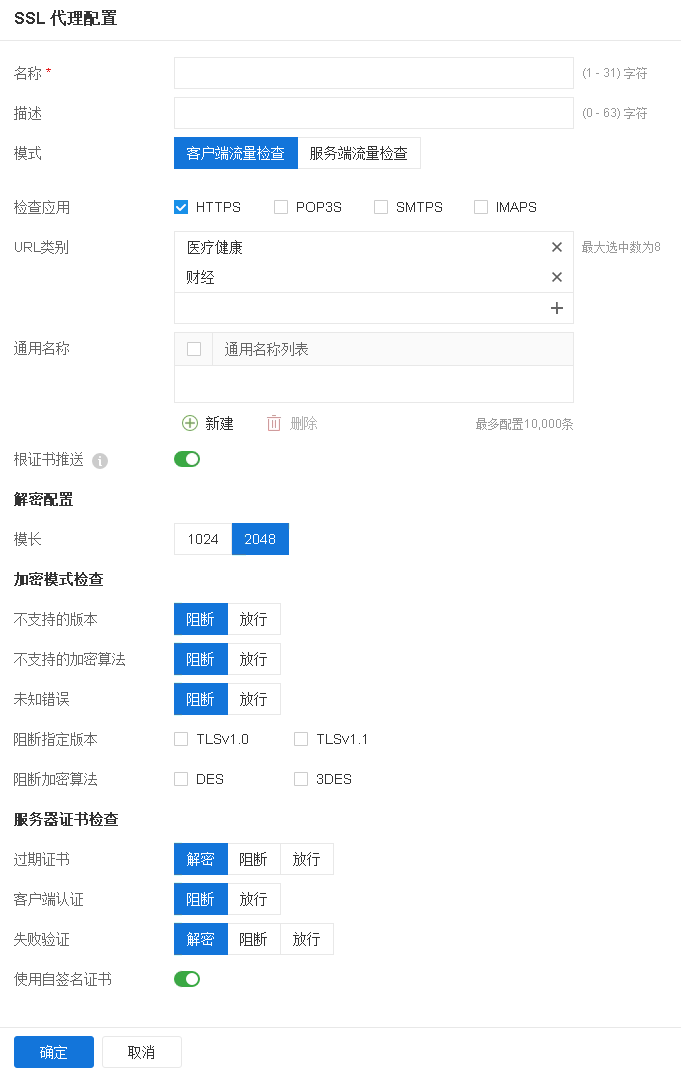This screenshot has height=1075, width=681.
Task: Switch to 服务端流量检查 mode
Action: click(x=359, y=153)
